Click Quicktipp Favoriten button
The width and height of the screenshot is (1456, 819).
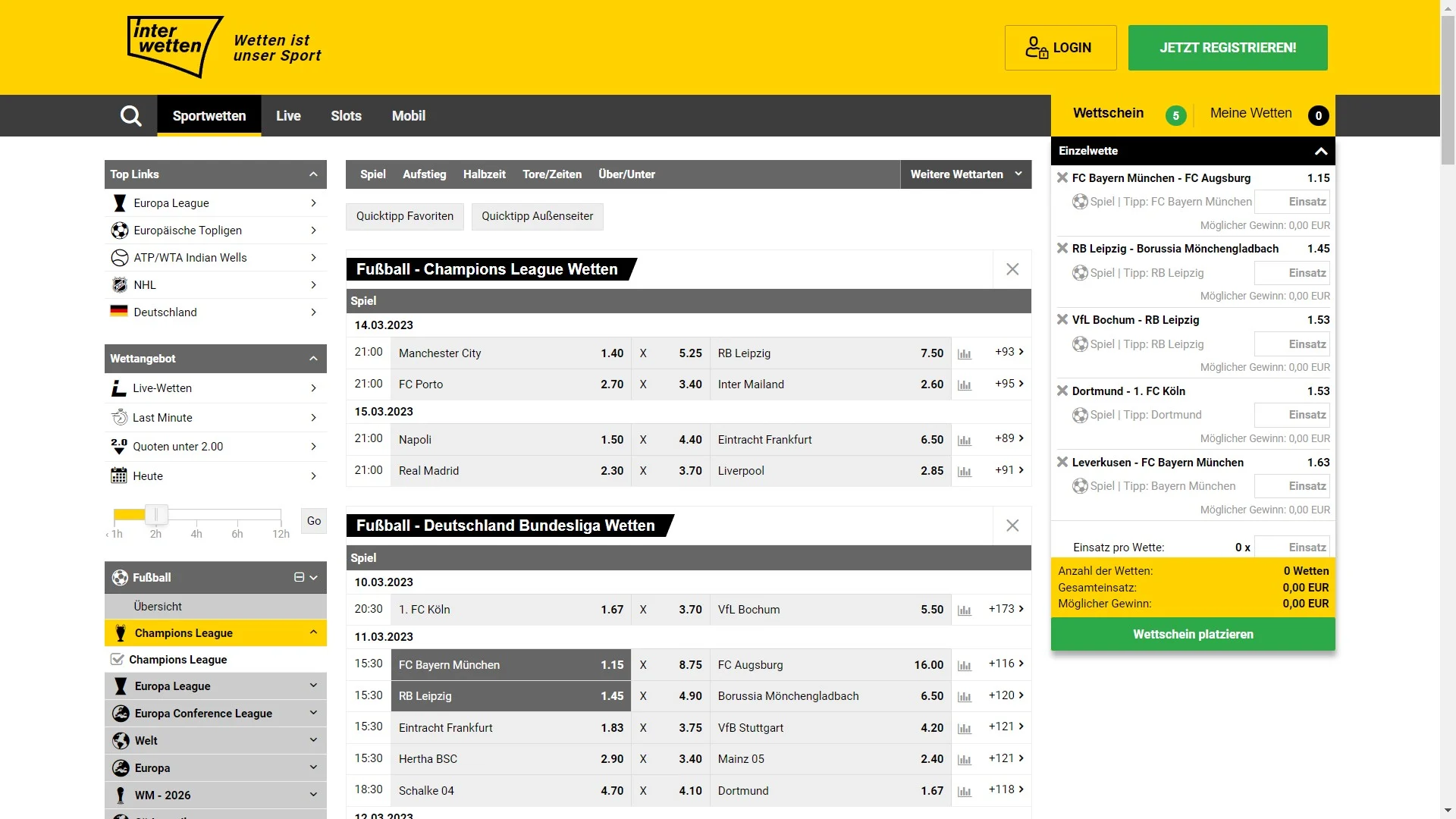pyautogui.click(x=405, y=217)
